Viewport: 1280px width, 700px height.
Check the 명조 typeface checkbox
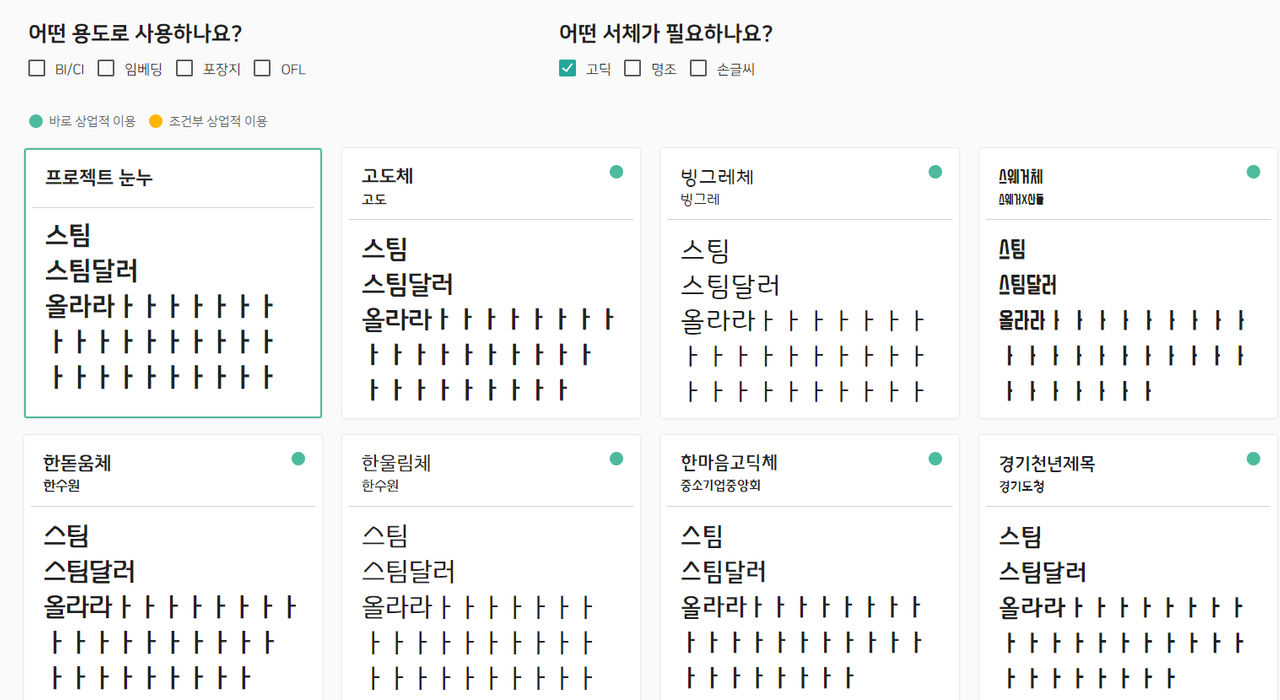632,68
